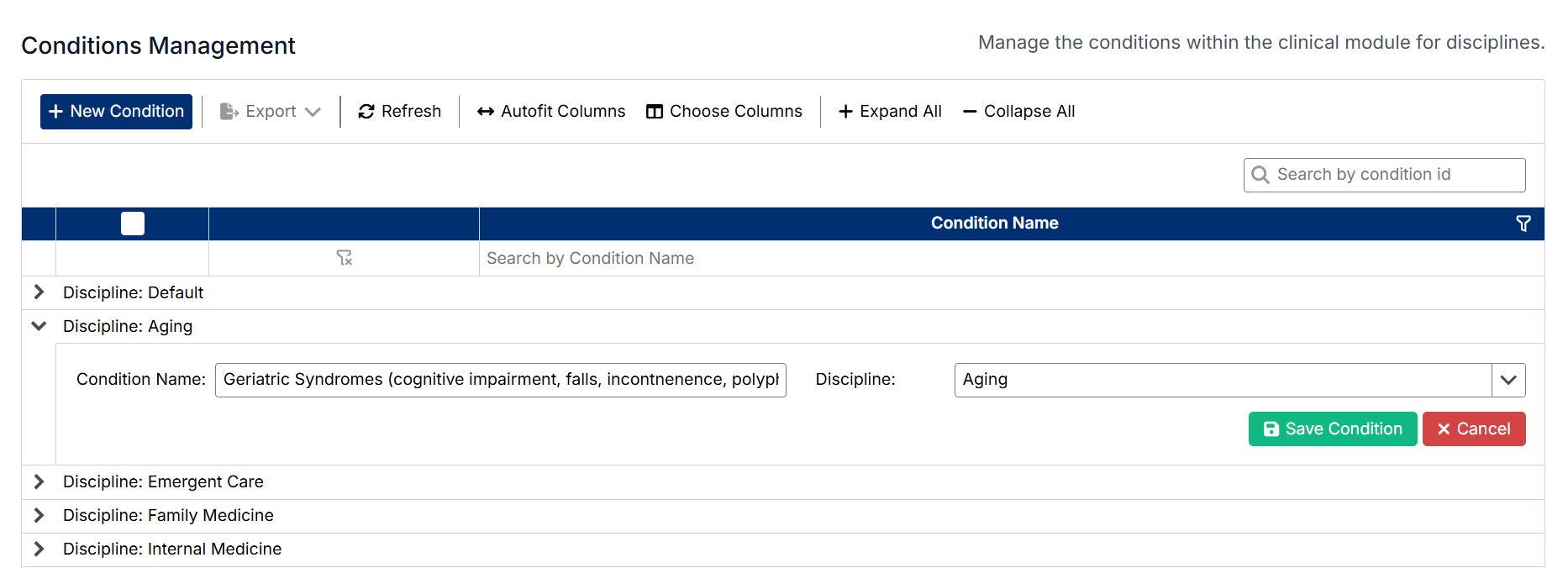Screen dimensions: 1568x568
Task: Click Cancel to discard condition edits
Action: coord(1474,429)
